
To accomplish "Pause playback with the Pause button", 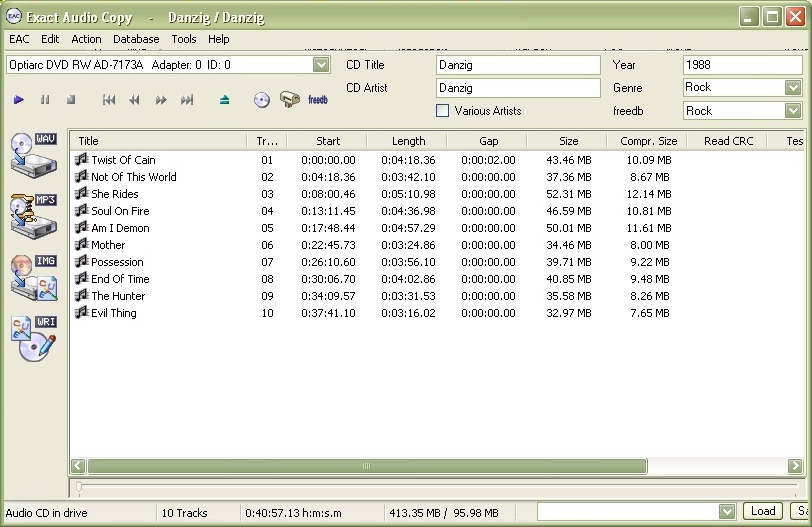I will [45, 99].
